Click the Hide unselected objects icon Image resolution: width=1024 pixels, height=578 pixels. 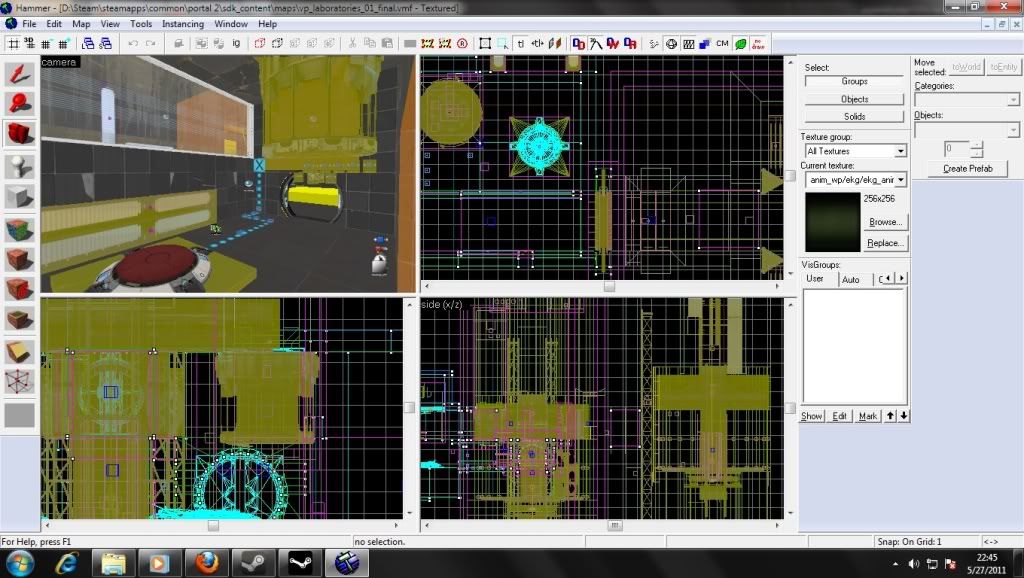coord(277,44)
